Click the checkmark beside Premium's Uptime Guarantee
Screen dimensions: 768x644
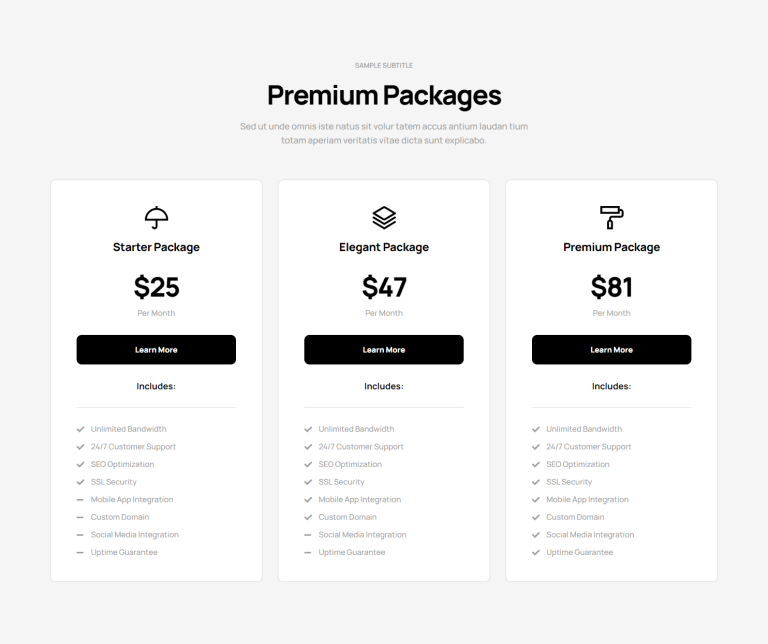(x=536, y=552)
